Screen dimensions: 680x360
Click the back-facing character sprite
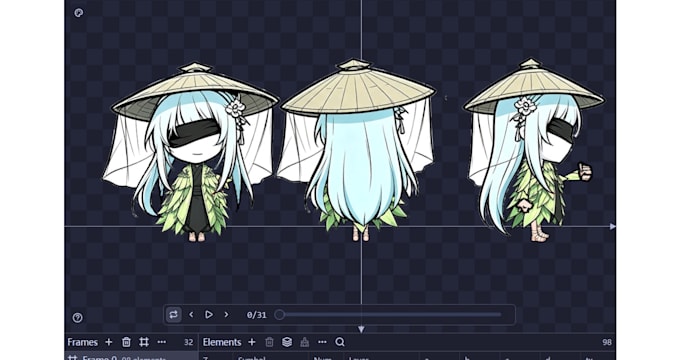(x=357, y=150)
